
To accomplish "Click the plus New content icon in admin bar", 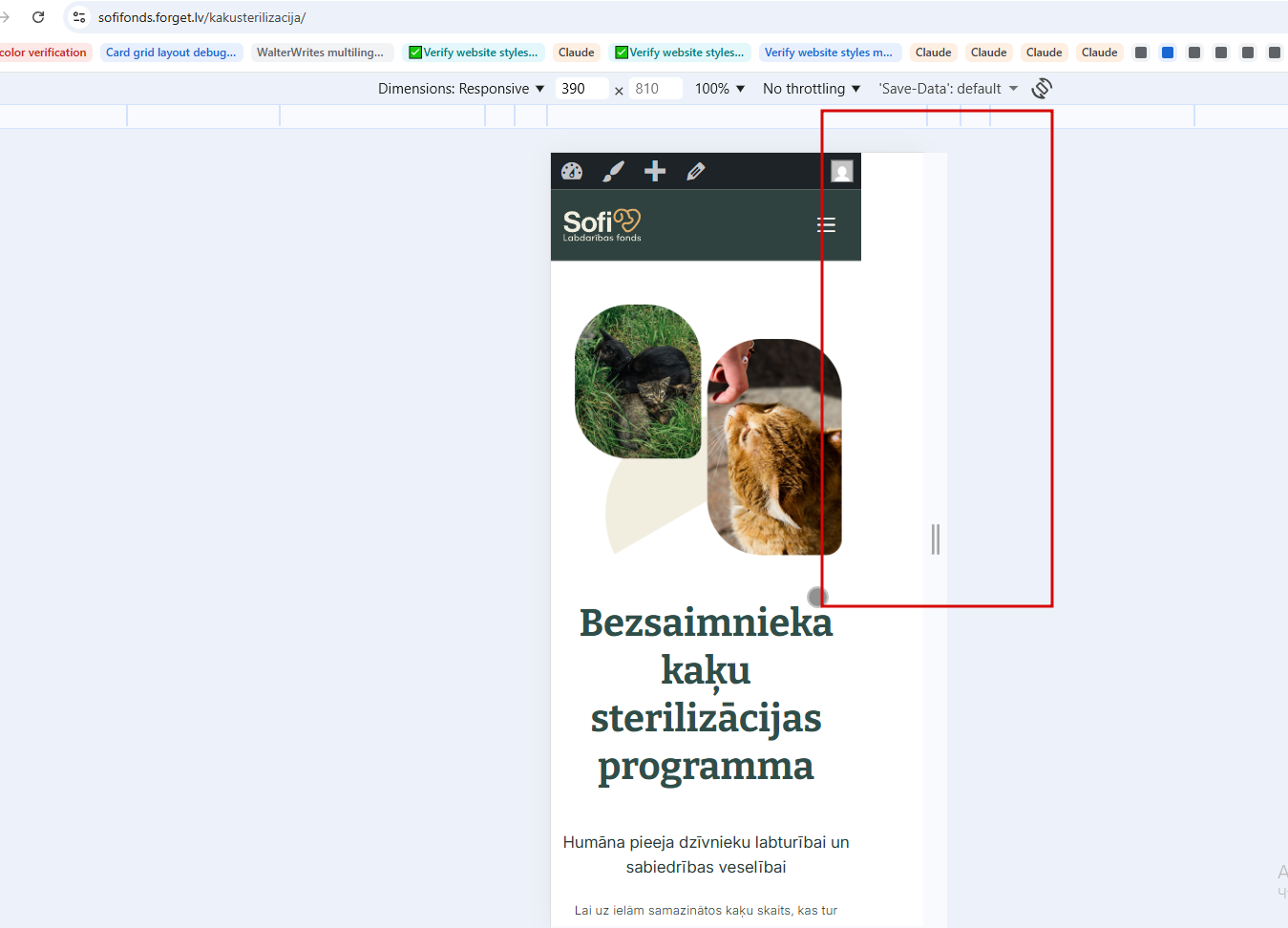I will (x=655, y=172).
